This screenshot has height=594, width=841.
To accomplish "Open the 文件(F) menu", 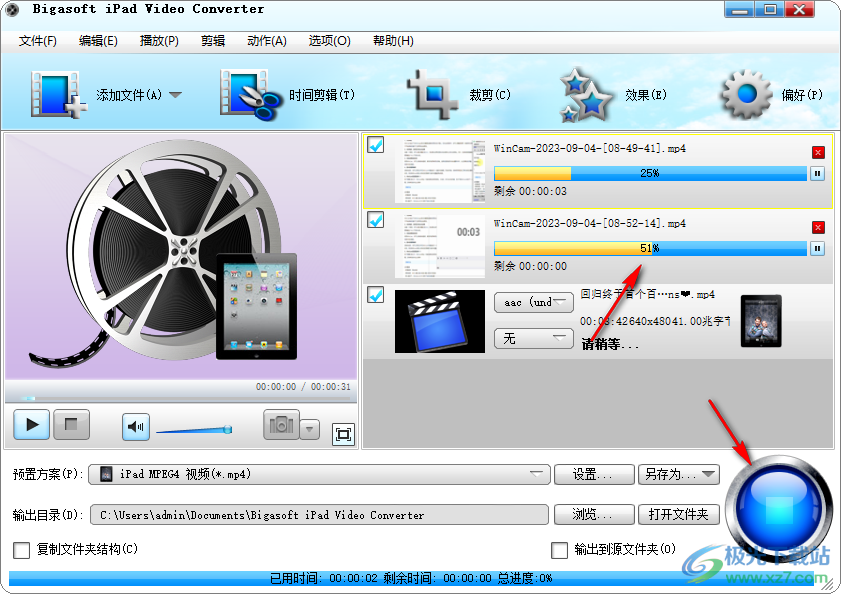I will click(x=38, y=41).
